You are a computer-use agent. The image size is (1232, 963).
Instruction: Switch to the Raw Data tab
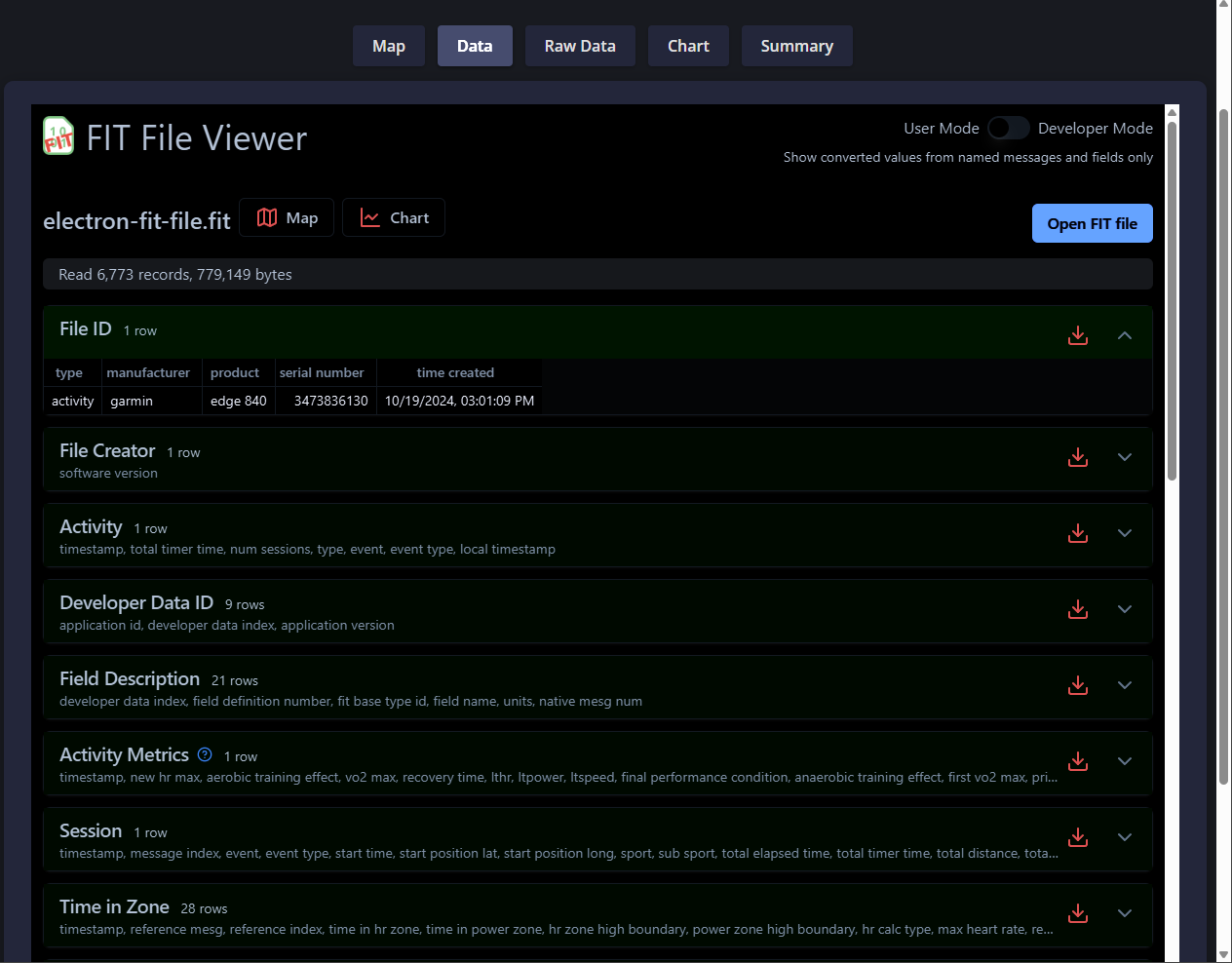[580, 46]
